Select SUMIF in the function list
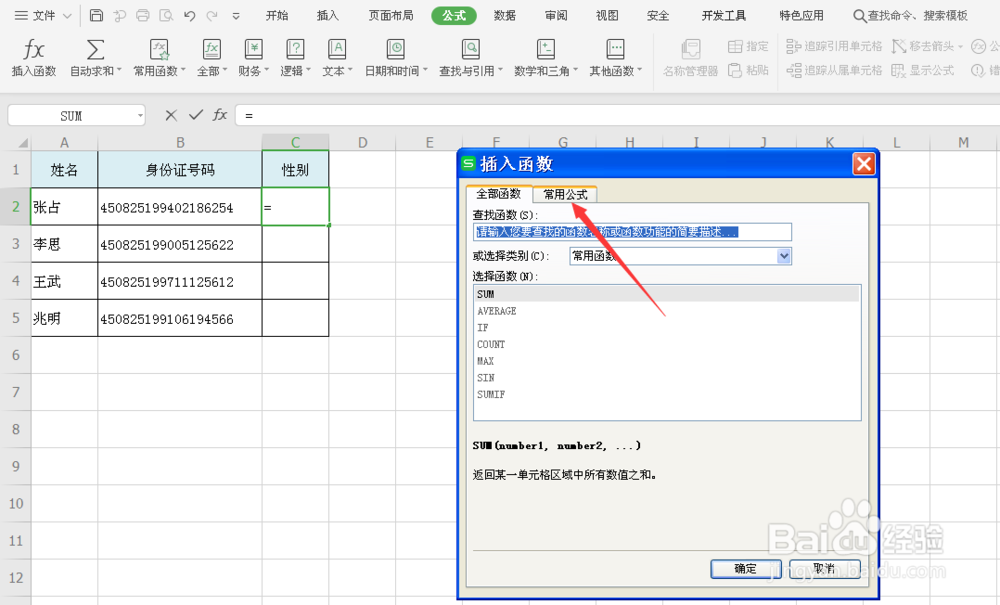 point(667,395)
